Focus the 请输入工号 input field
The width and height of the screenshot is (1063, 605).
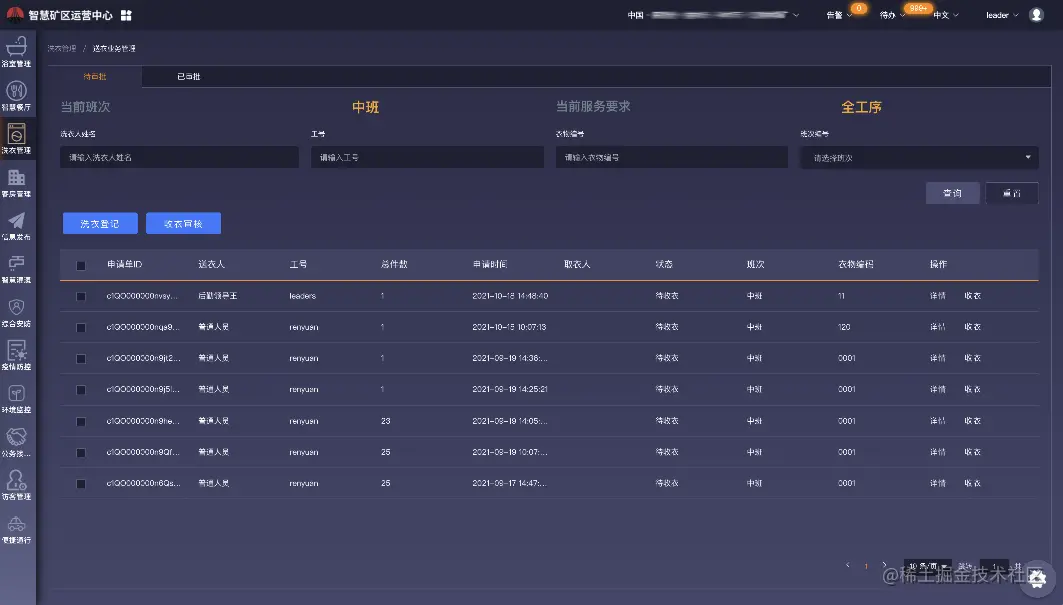pos(427,157)
